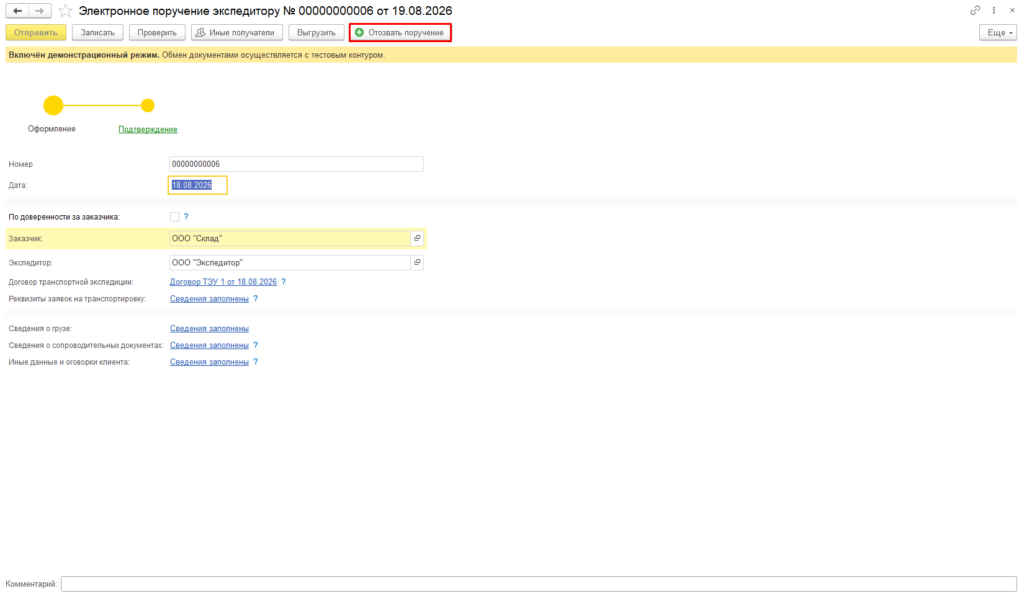The height and width of the screenshot is (596, 1024).
Task: Export with the Выгрузить button
Action: pos(316,33)
